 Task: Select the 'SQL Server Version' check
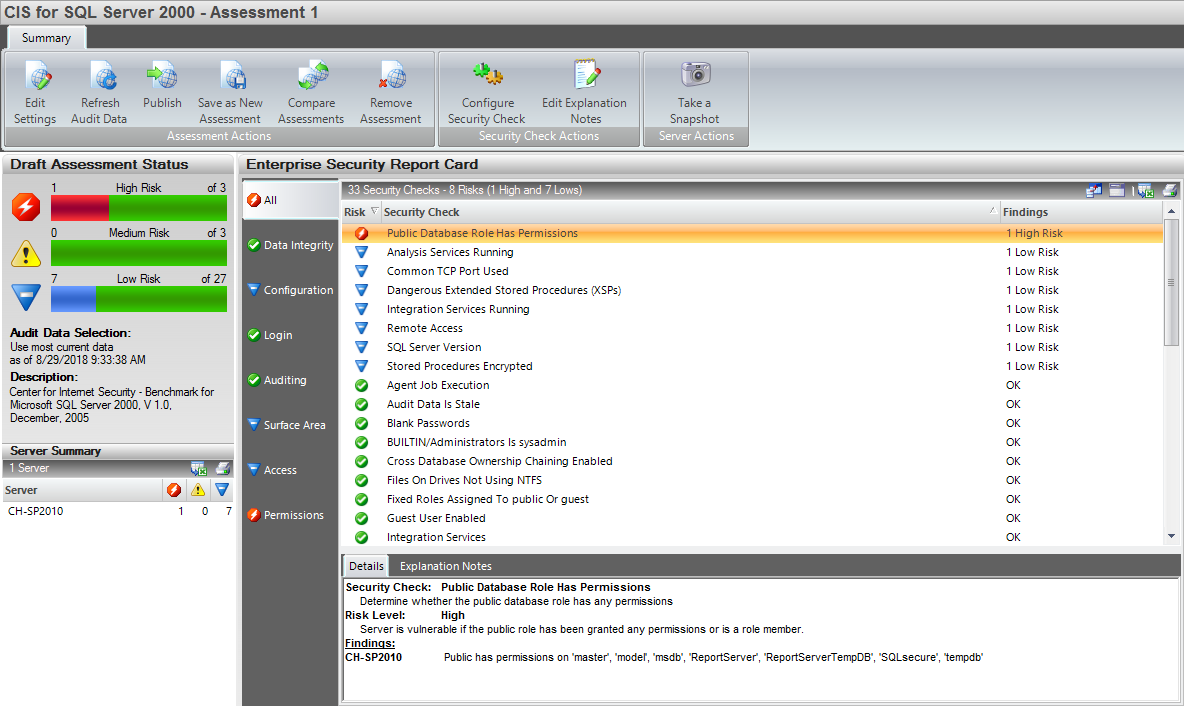coord(752,347)
